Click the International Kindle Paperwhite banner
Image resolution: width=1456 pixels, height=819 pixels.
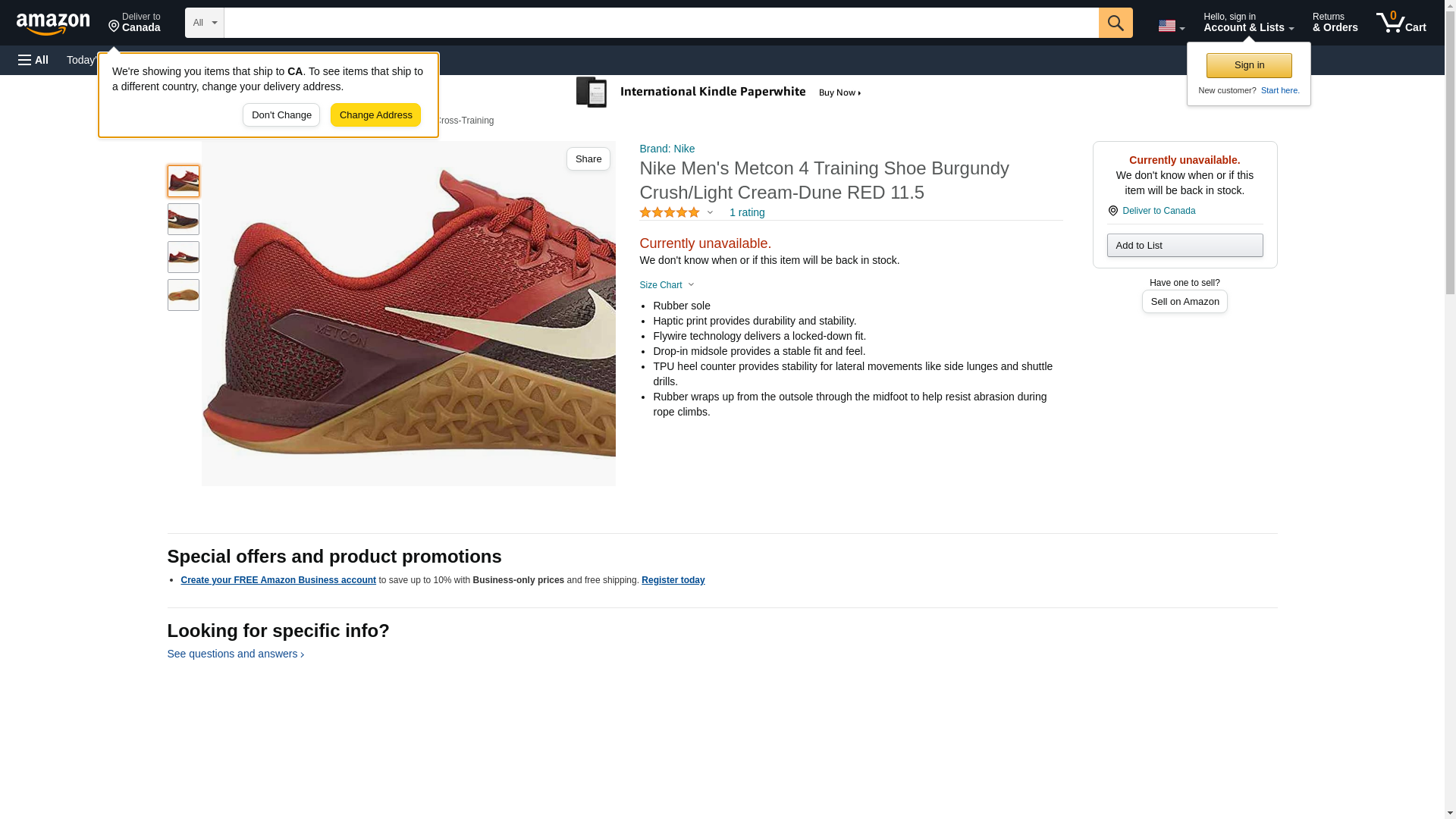point(719,93)
